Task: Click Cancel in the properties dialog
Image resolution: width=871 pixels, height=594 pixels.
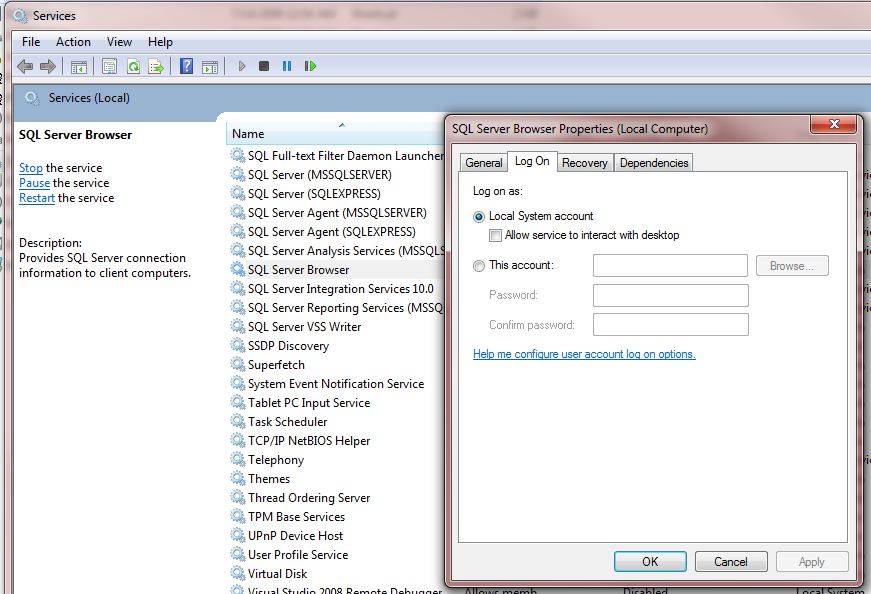Action: click(x=731, y=562)
